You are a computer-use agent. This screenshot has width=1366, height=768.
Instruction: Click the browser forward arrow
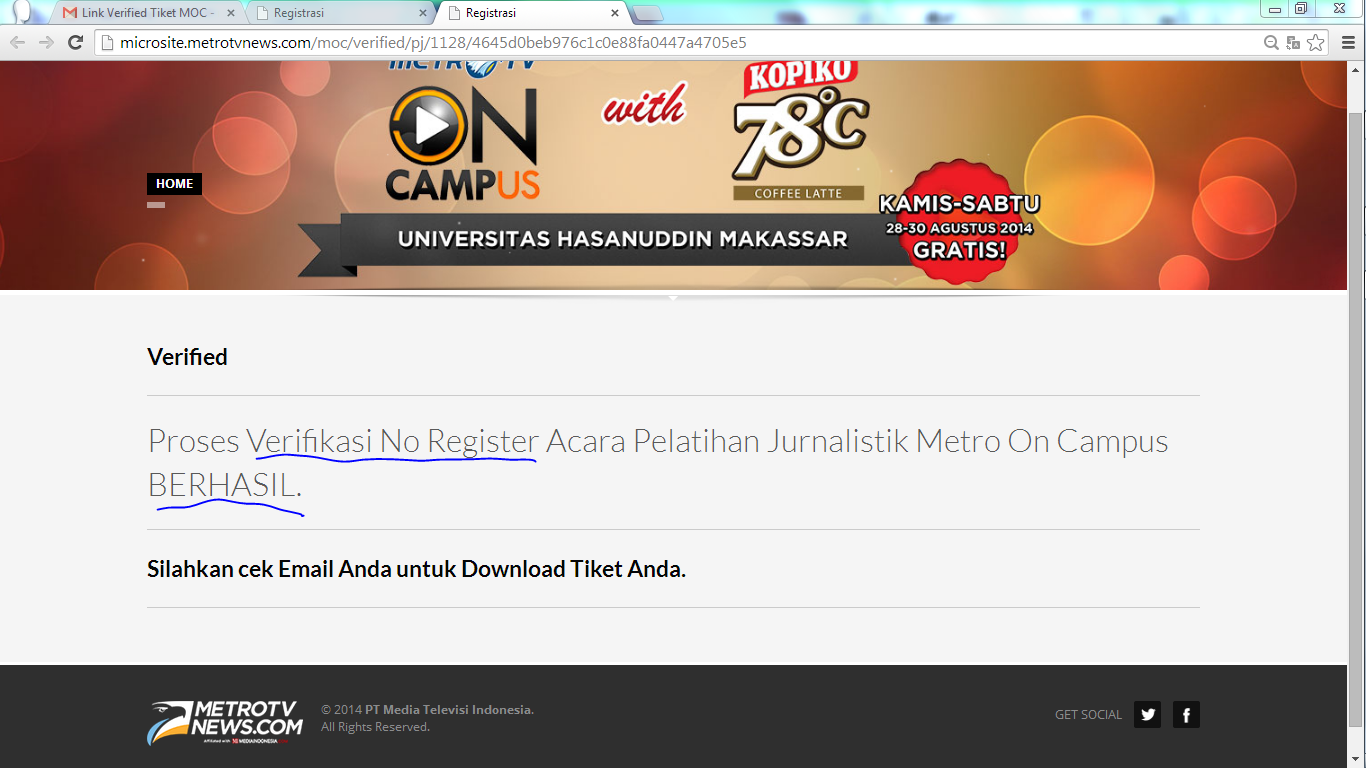tap(46, 42)
